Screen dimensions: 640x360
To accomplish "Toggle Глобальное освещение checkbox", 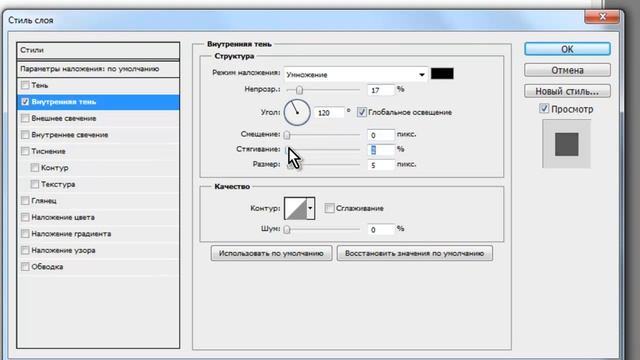I will tap(362, 112).
